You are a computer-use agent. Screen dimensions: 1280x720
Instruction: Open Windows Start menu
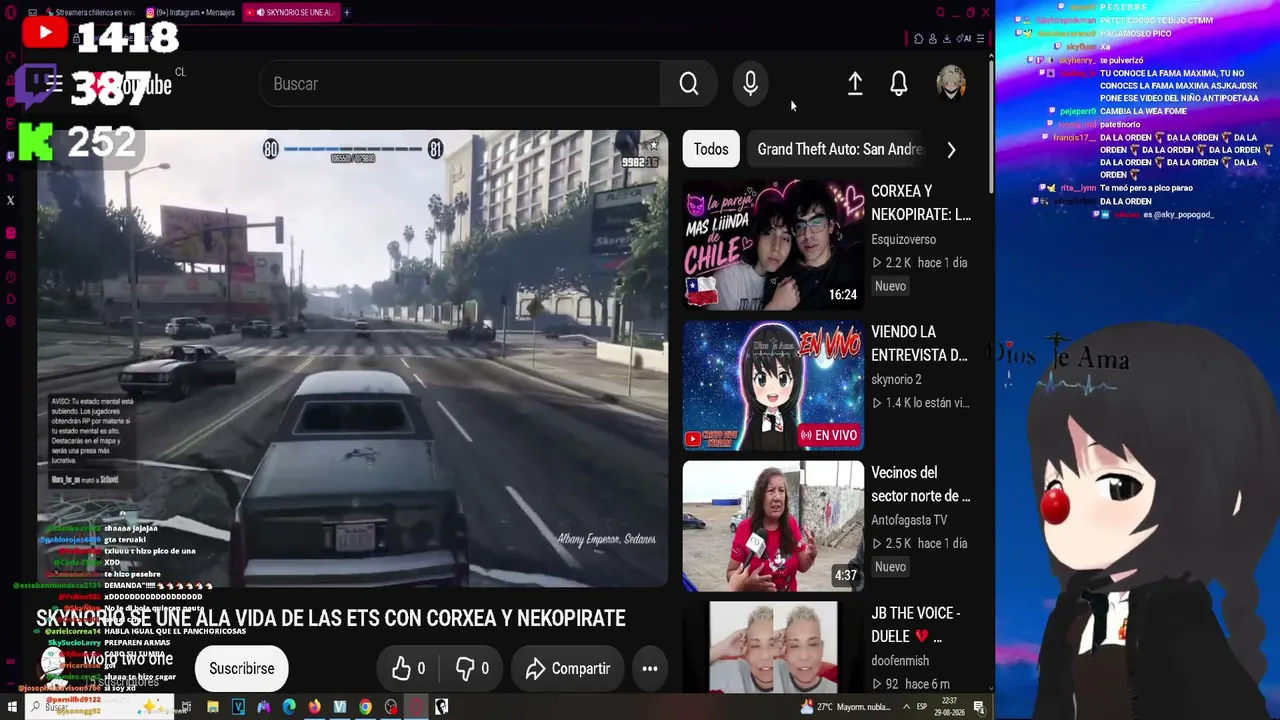(12, 708)
